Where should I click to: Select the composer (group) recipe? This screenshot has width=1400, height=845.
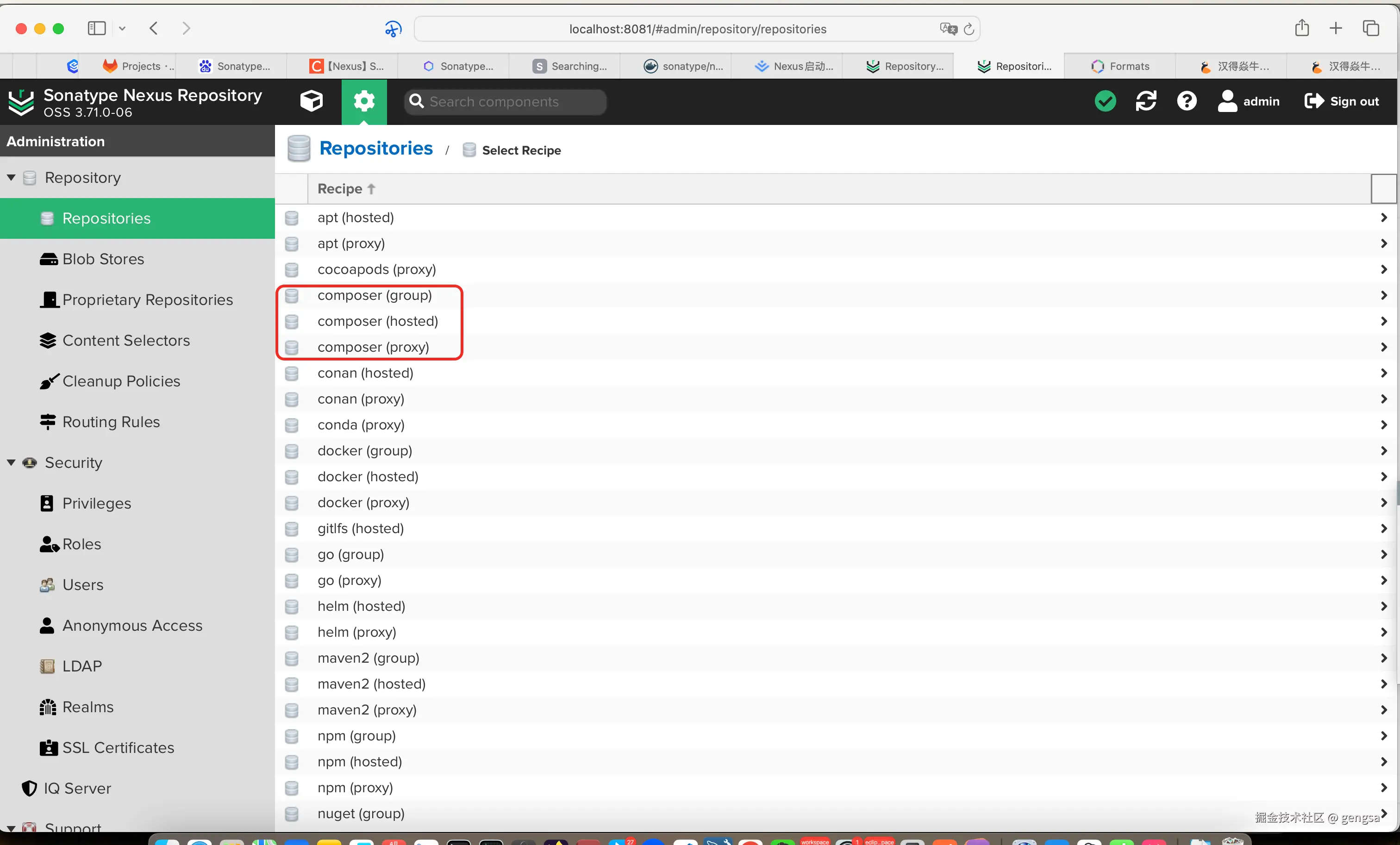coord(836,295)
